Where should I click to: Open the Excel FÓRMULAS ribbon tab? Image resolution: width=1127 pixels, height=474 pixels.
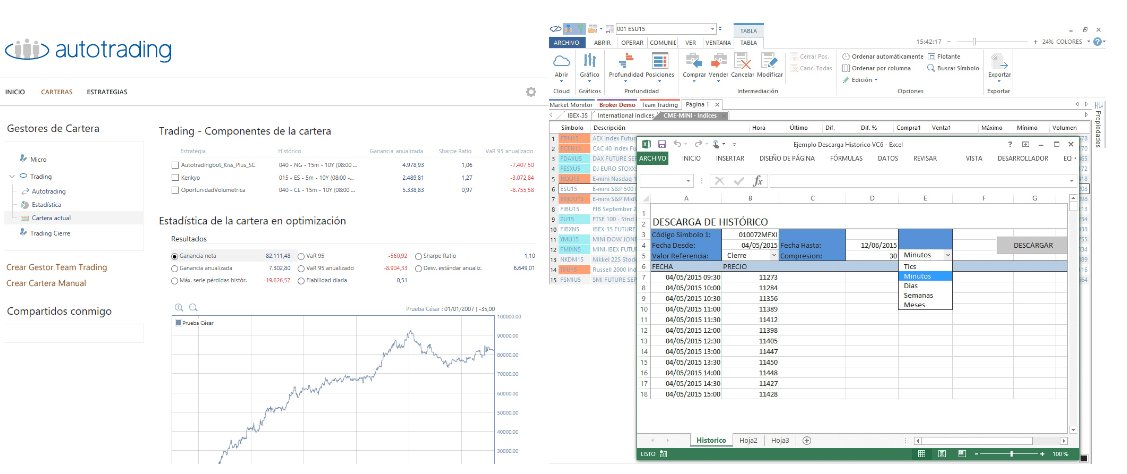click(x=847, y=158)
